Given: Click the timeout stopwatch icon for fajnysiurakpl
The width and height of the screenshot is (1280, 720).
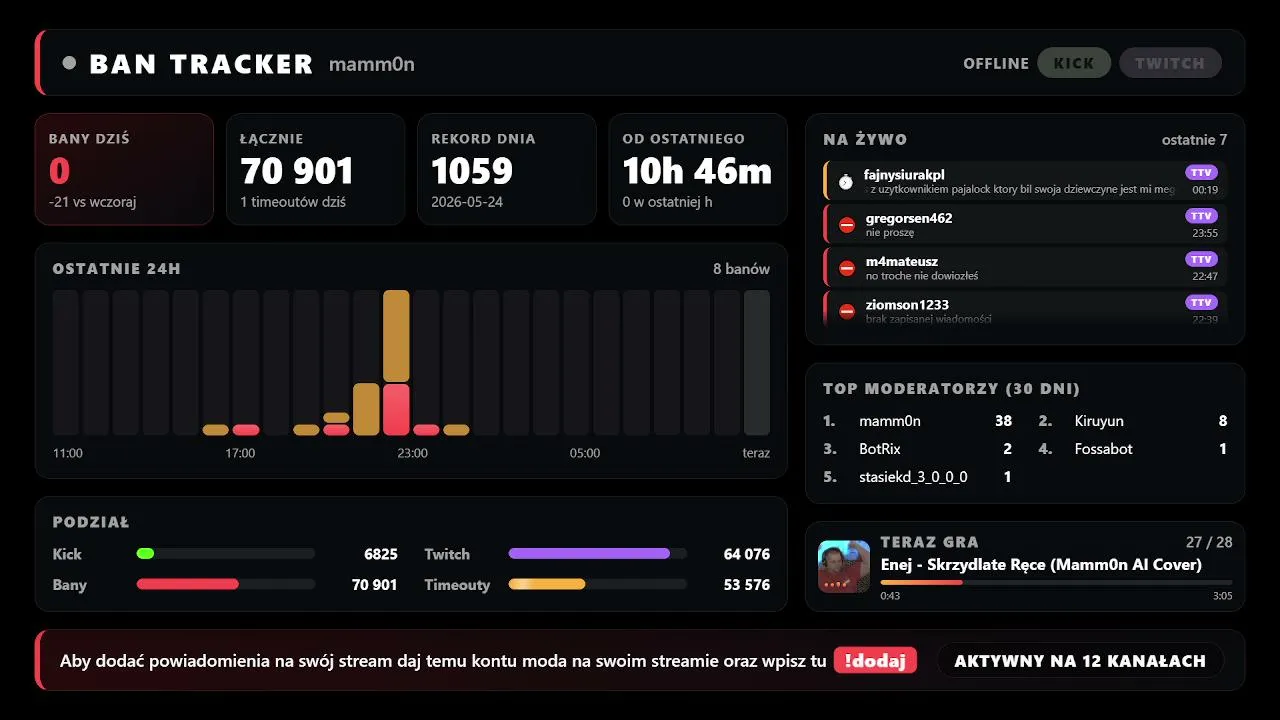Looking at the screenshot, I should 846,181.
